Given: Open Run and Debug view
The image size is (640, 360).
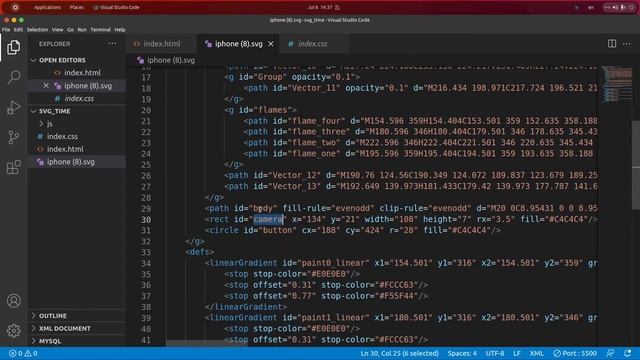Looking at the screenshot, I should pos(13,107).
